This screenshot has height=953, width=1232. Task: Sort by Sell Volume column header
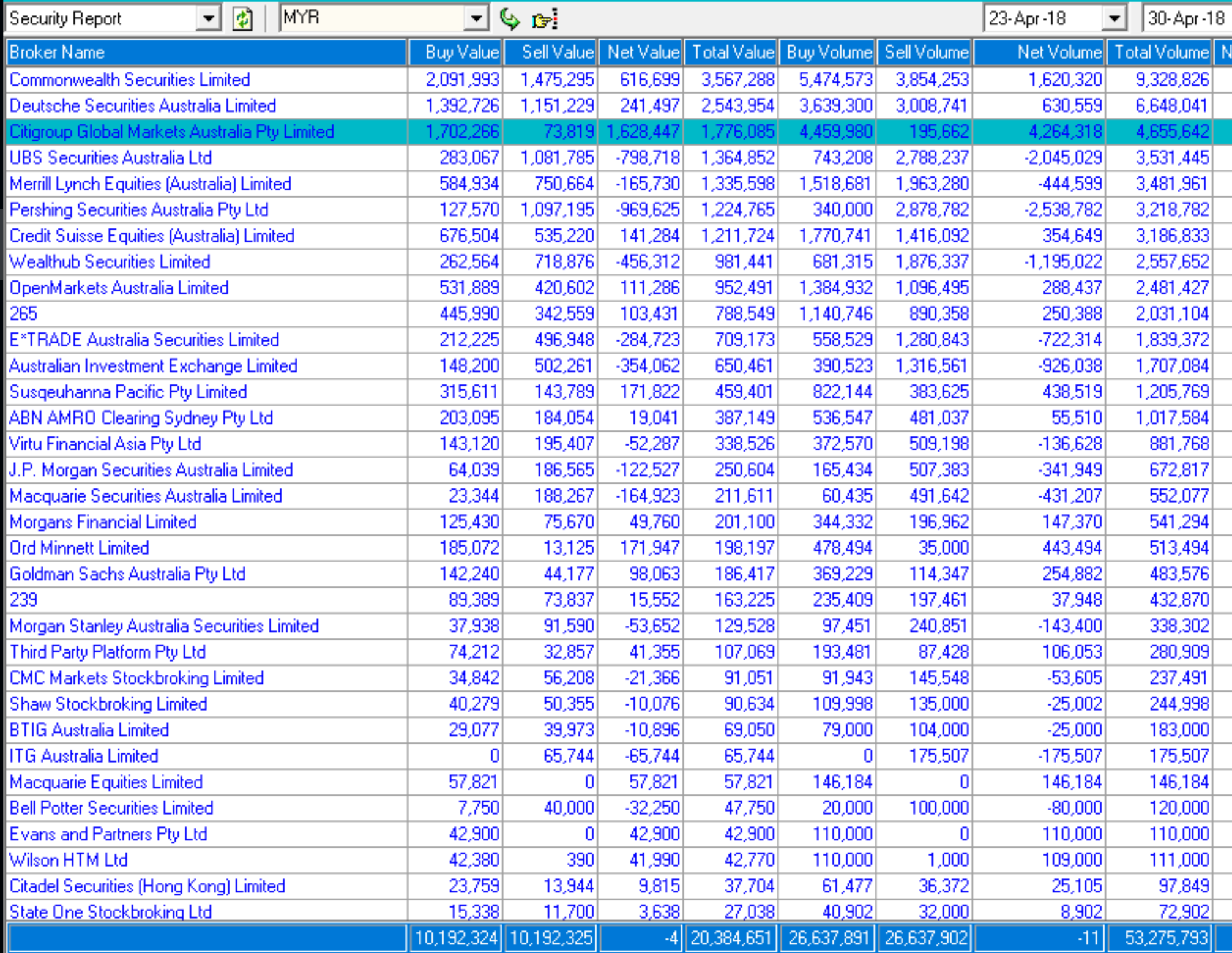[x=925, y=53]
